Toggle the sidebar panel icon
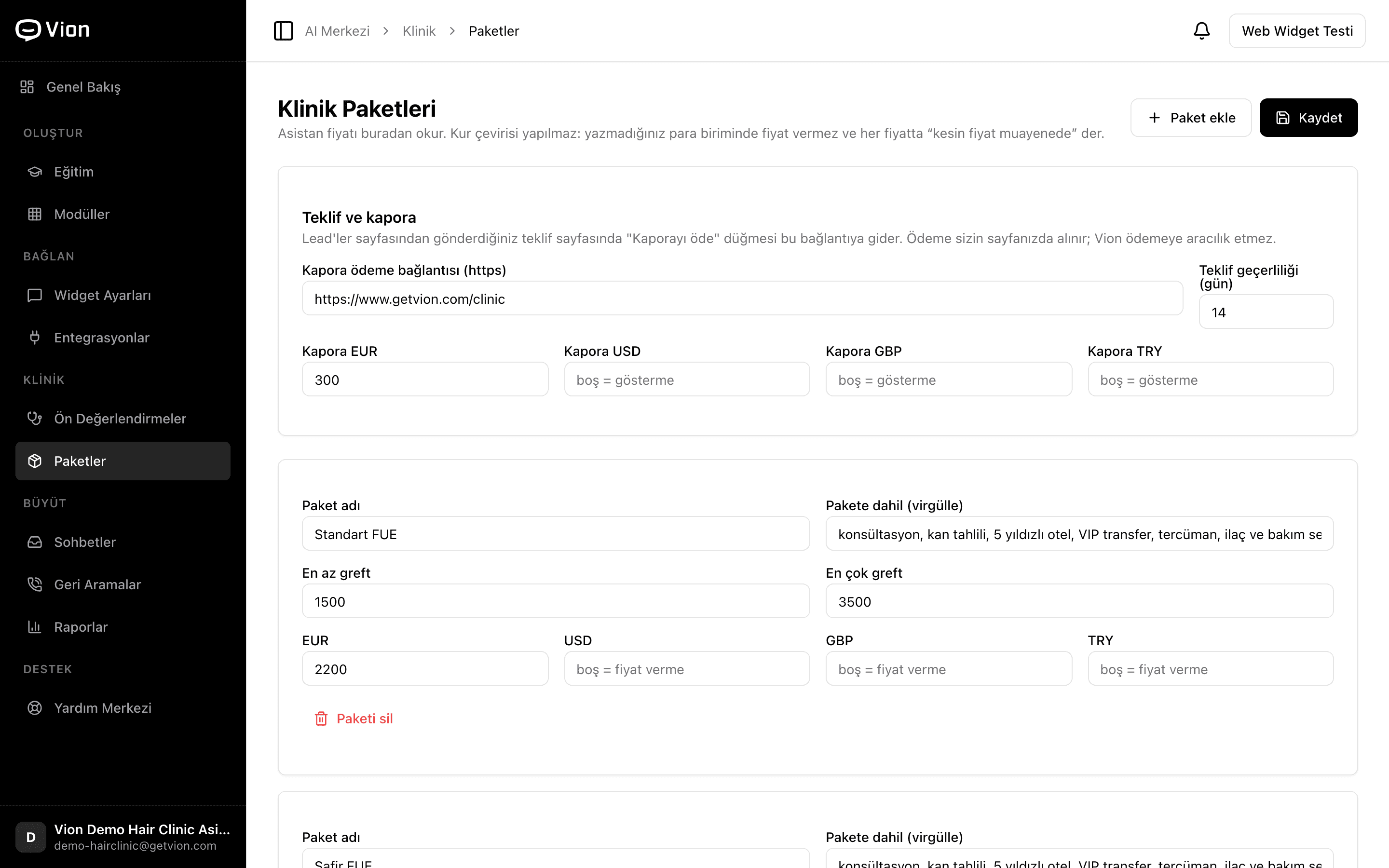 coord(283,31)
